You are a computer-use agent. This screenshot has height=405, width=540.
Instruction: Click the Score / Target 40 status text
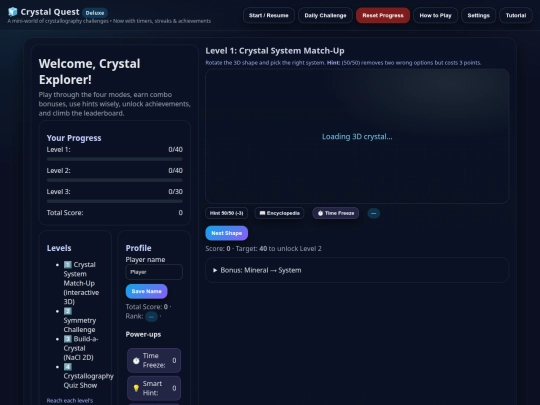click(263, 249)
